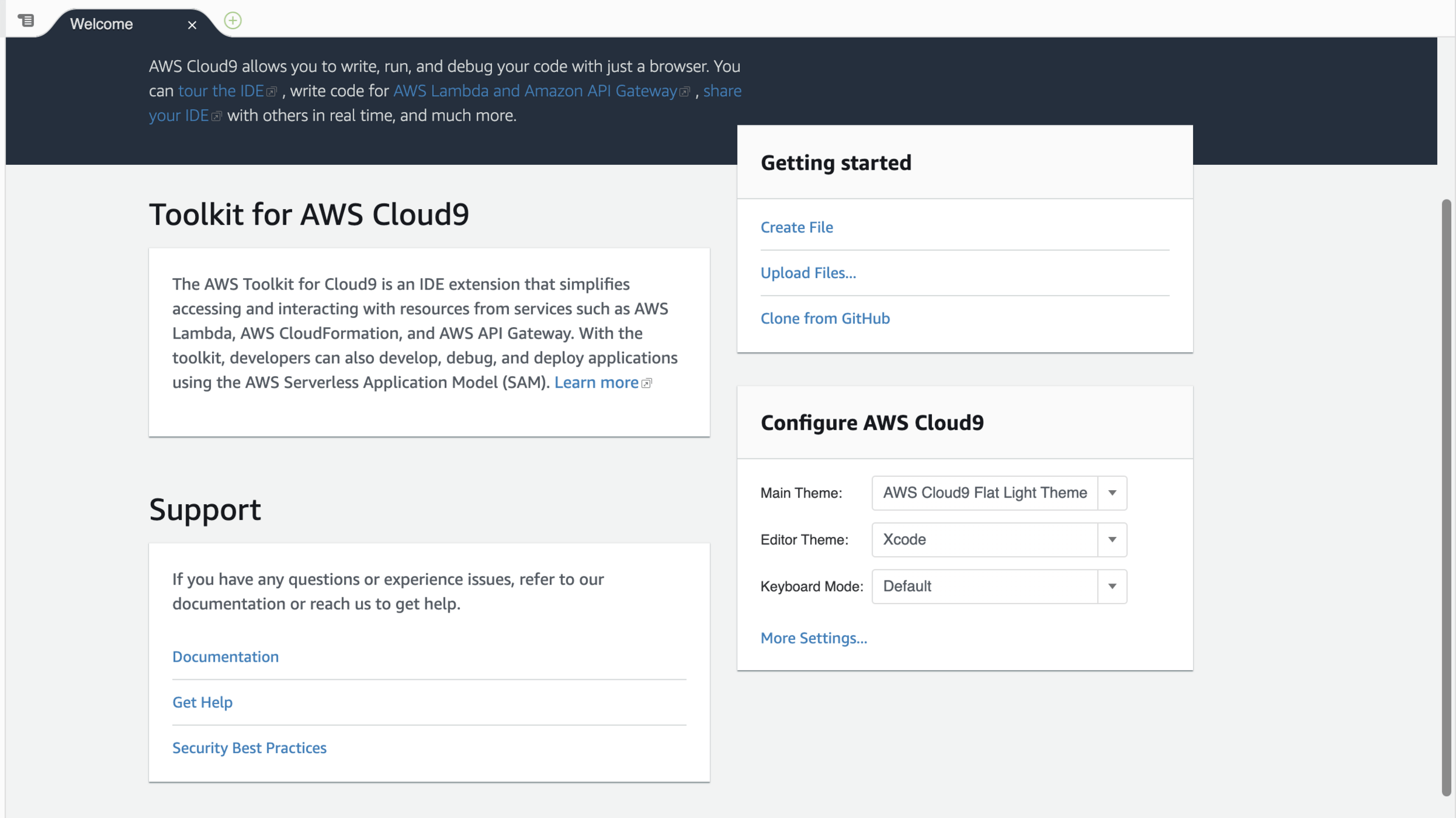Click the Create File link
1456x818 pixels.
pyautogui.click(x=796, y=227)
